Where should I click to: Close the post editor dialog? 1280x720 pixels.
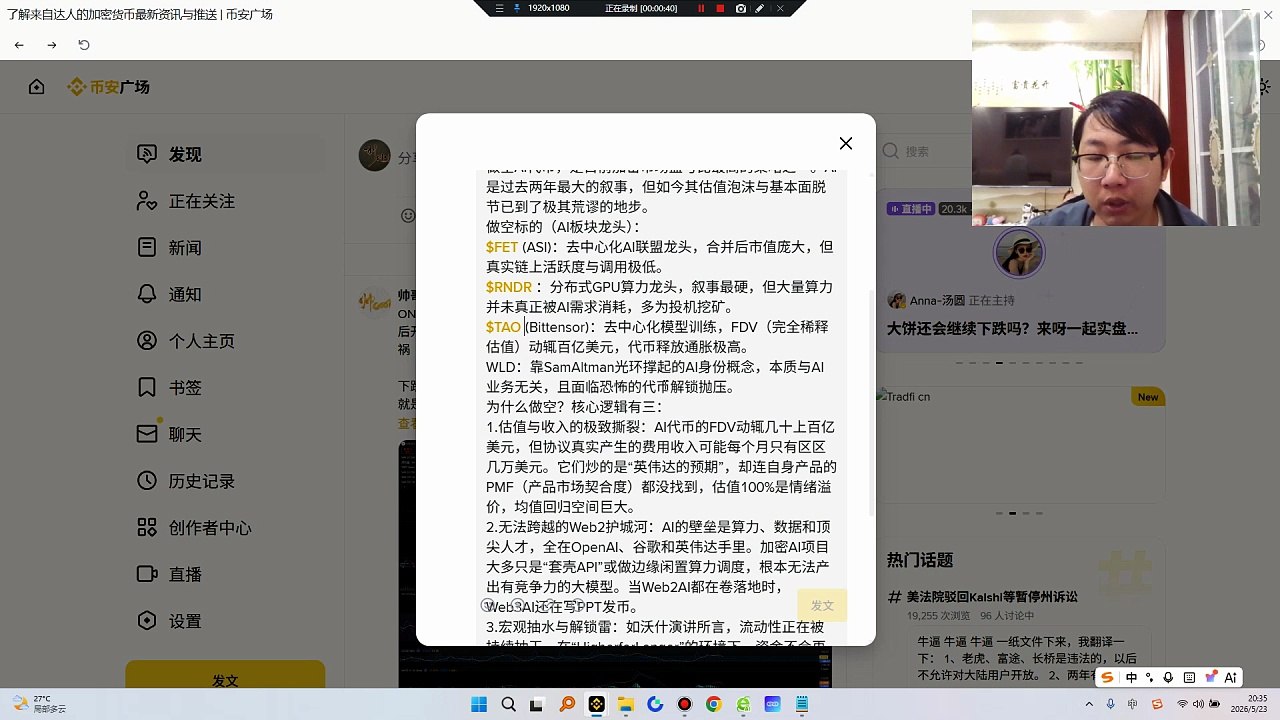click(846, 143)
